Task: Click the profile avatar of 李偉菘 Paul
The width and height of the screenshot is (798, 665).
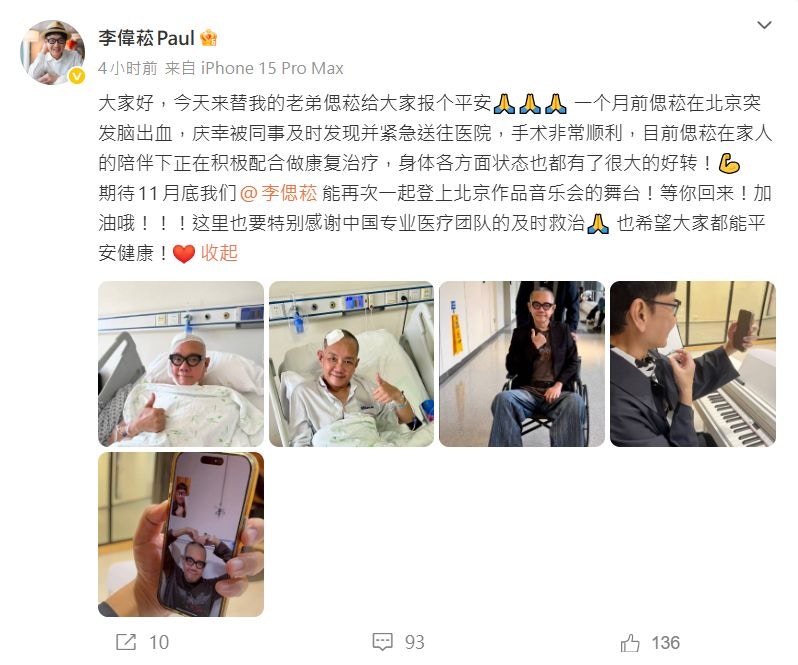Action: pos(52,52)
